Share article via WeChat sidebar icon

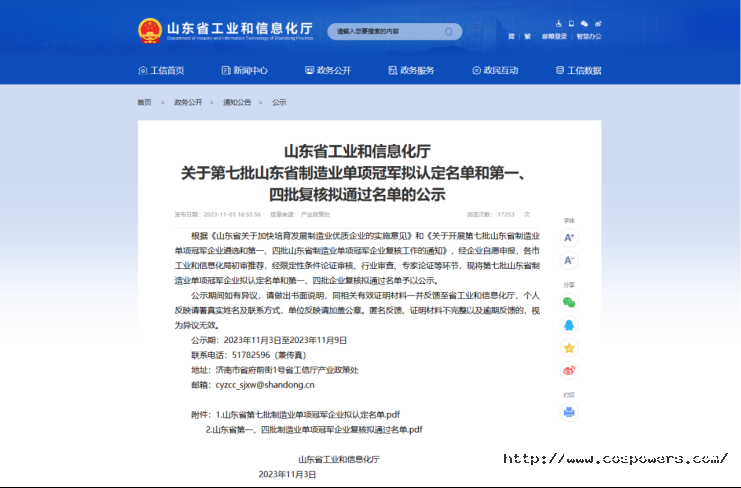tap(569, 300)
